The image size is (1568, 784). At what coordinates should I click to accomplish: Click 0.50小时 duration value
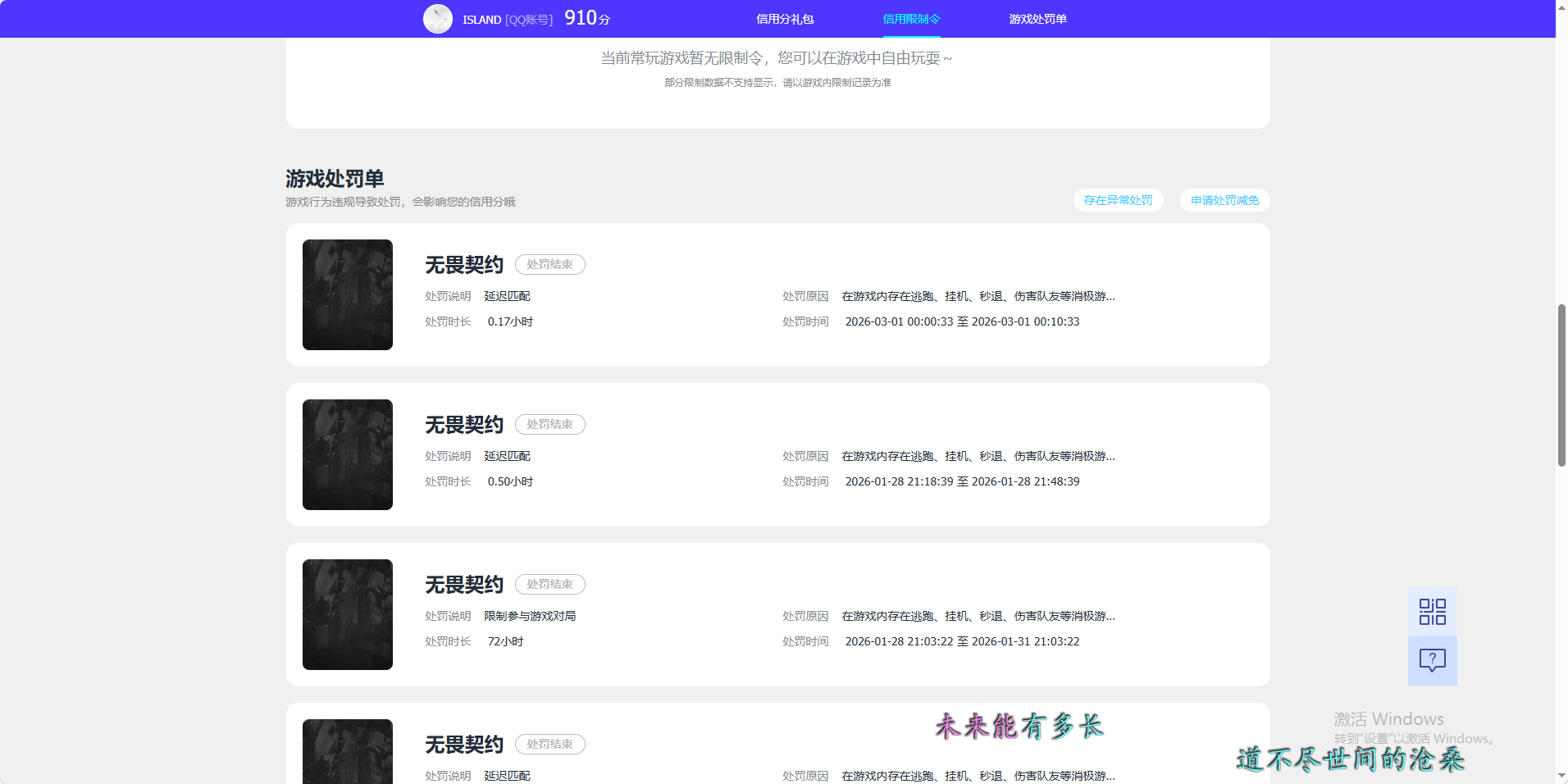click(510, 481)
